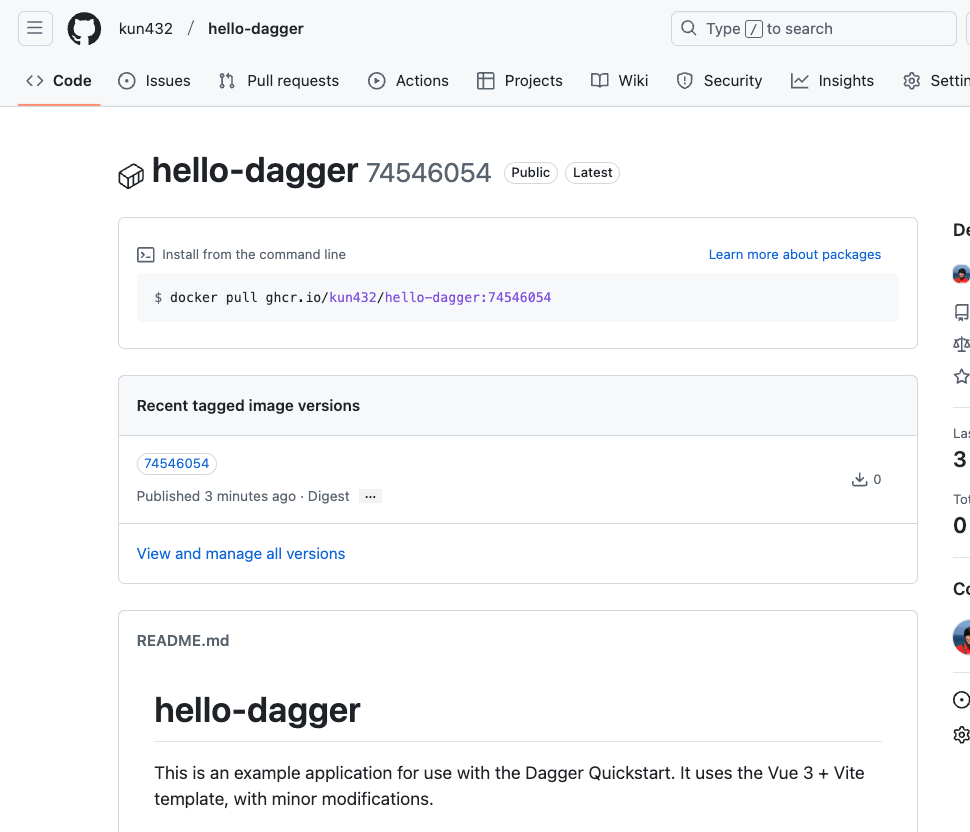Click the large contributor avatar in sidebar
This screenshot has width=970, height=832.
pyautogui.click(x=961, y=637)
